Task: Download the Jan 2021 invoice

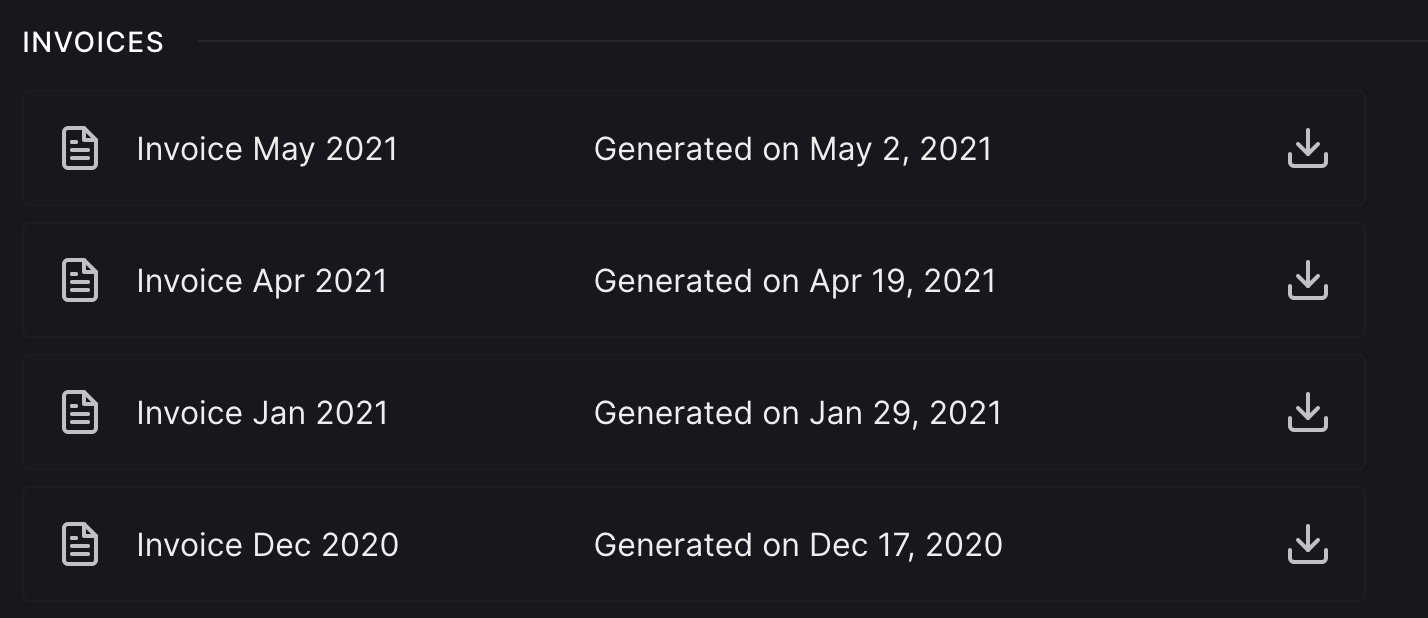Action: pyautogui.click(x=1307, y=413)
